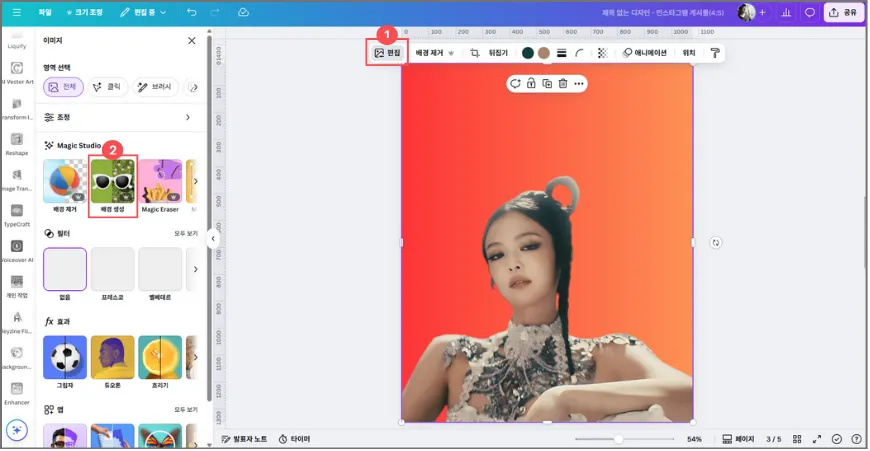This screenshot has width=870, height=451.
Task: Show more filters with the arrow
Action: click(195, 269)
